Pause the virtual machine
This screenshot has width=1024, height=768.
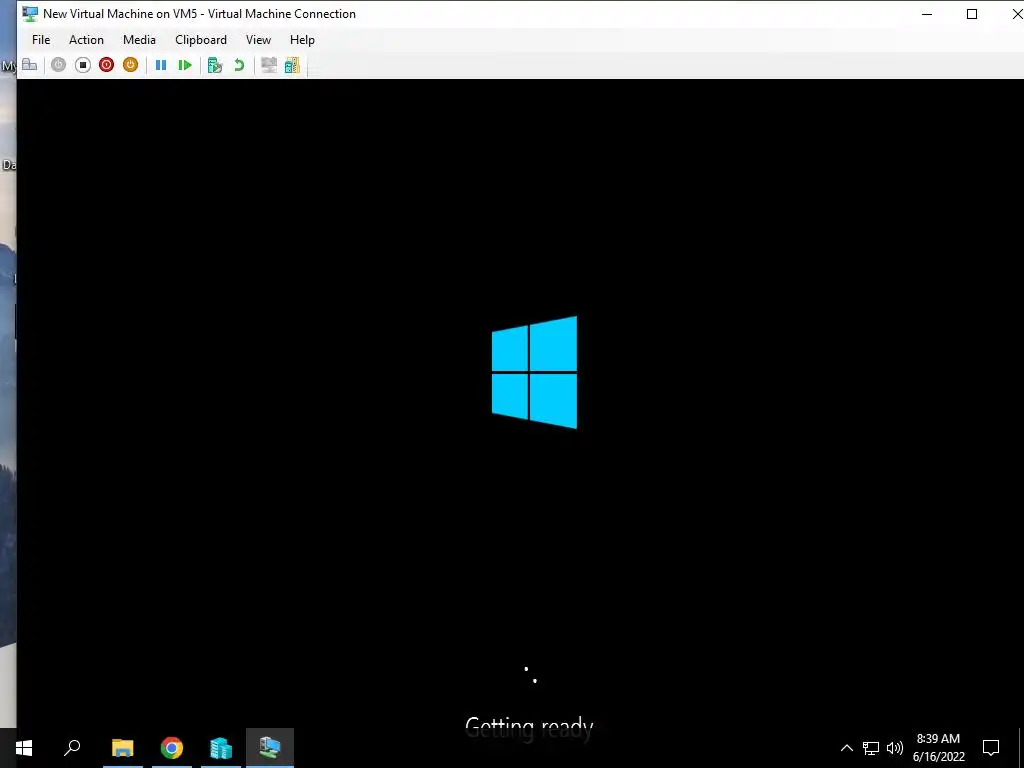(x=161, y=65)
